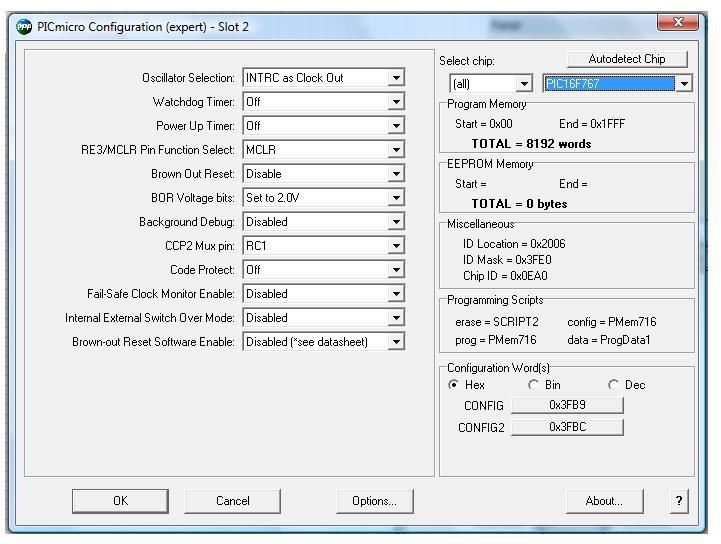Screen dimensions: 721x544
Task: Click the 'erase = SCRIPT2' text
Action: tap(497, 322)
